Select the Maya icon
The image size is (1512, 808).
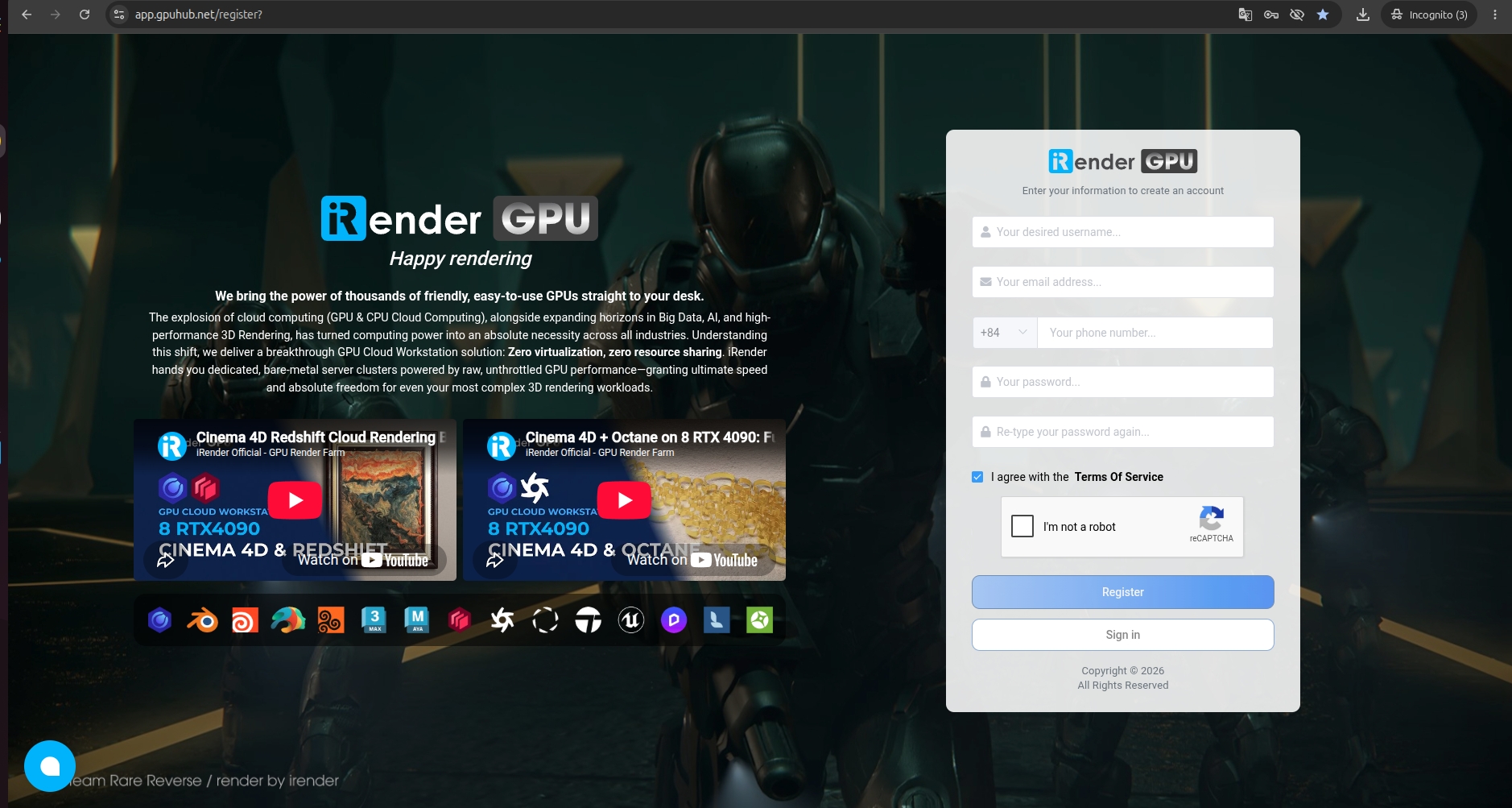[x=417, y=620]
